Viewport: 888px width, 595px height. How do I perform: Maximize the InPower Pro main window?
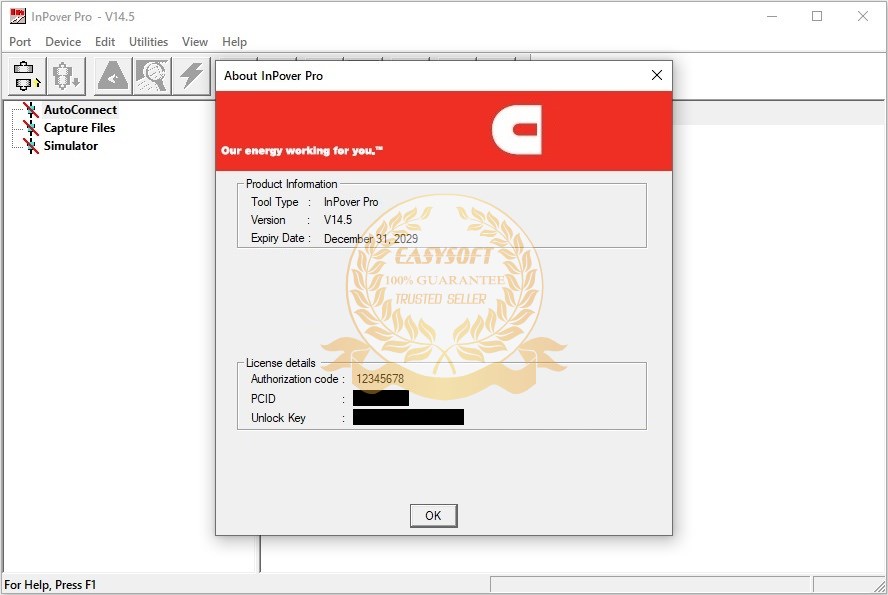pyautogui.click(x=817, y=16)
